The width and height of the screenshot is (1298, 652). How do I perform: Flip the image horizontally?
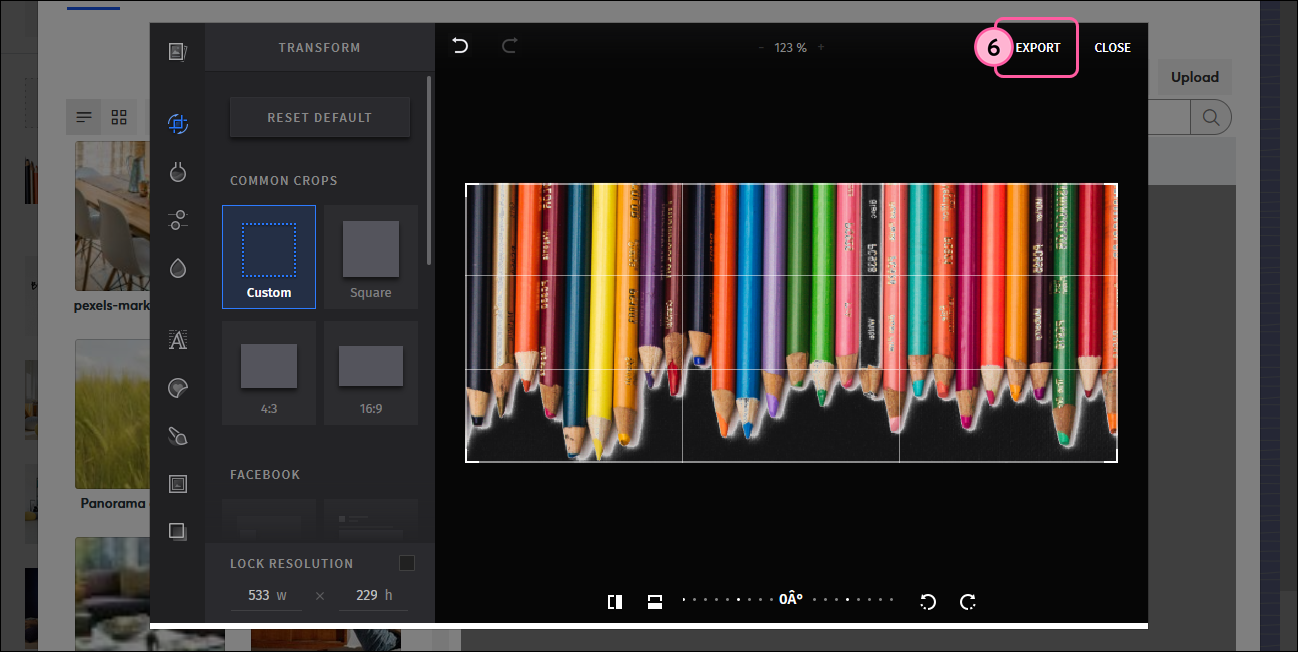click(x=615, y=601)
